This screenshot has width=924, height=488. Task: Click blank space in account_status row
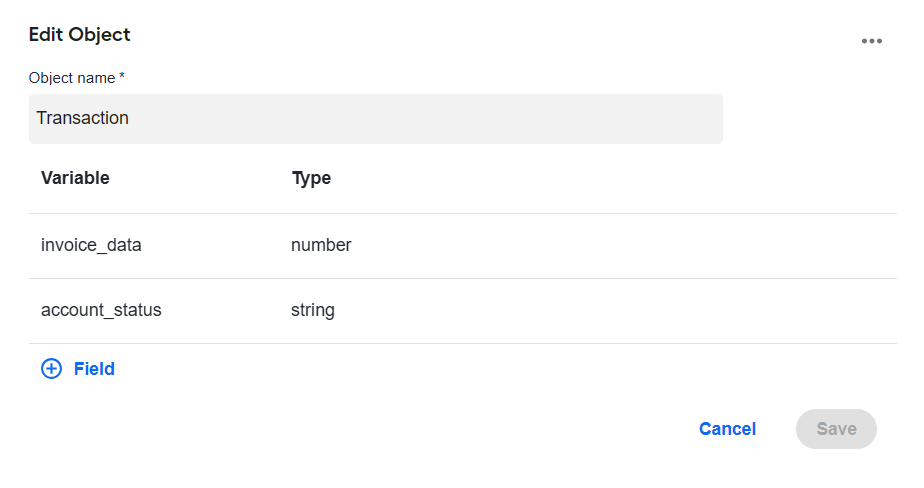pos(619,311)
